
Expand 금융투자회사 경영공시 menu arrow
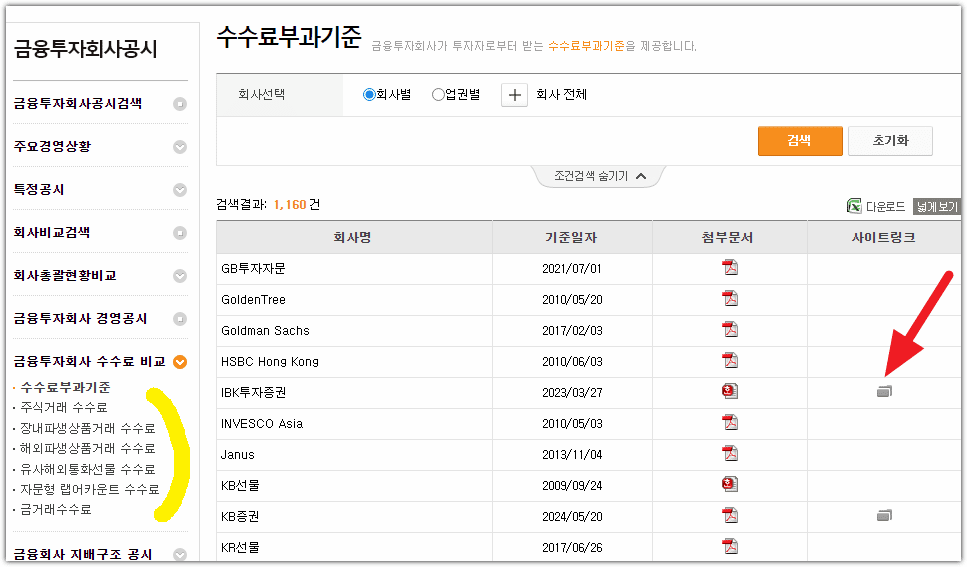coord(180,319)
